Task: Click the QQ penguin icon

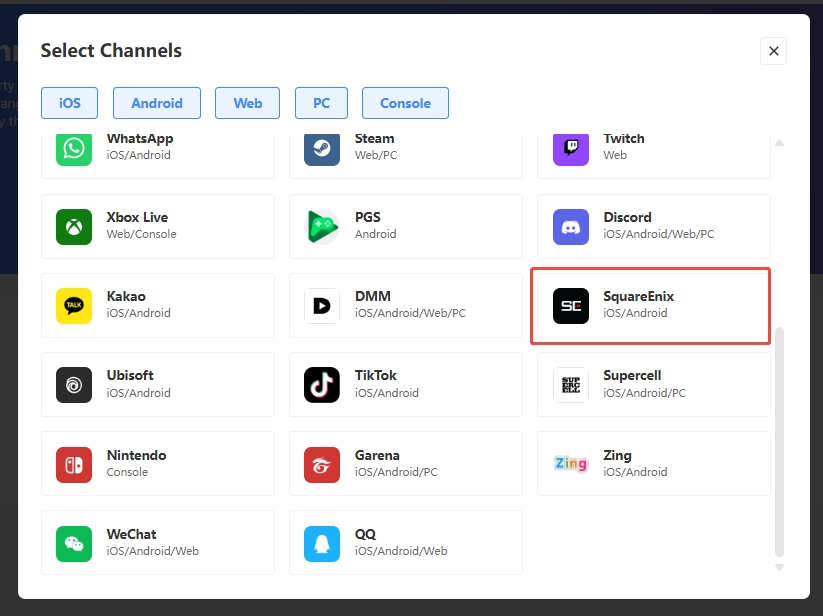Action: pyautogui.click(x=322, y=543)
